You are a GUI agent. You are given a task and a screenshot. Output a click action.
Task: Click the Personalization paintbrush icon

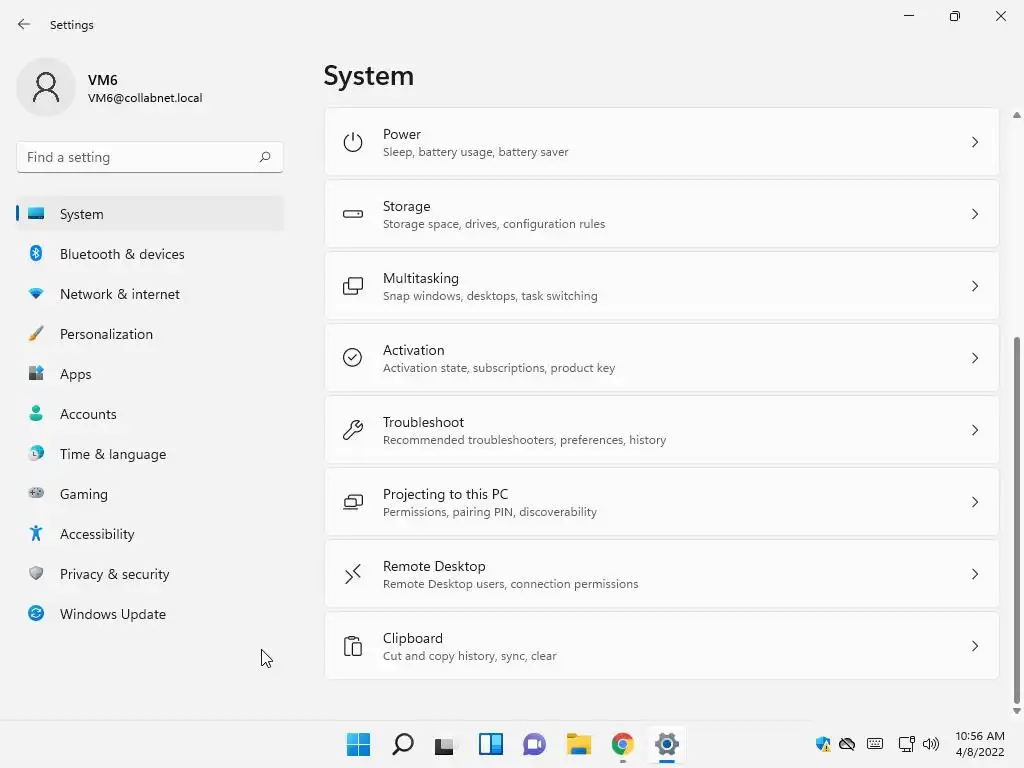click(36, 334)
